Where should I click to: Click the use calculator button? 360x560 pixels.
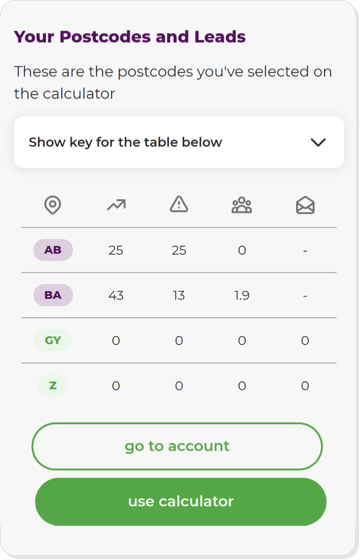click(181, 502)
